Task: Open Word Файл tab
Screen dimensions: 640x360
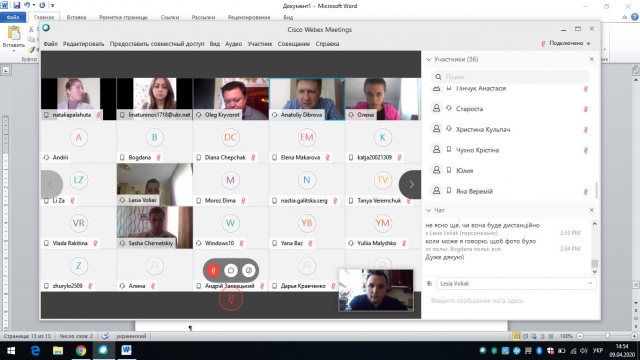Action: click(13, 17)
